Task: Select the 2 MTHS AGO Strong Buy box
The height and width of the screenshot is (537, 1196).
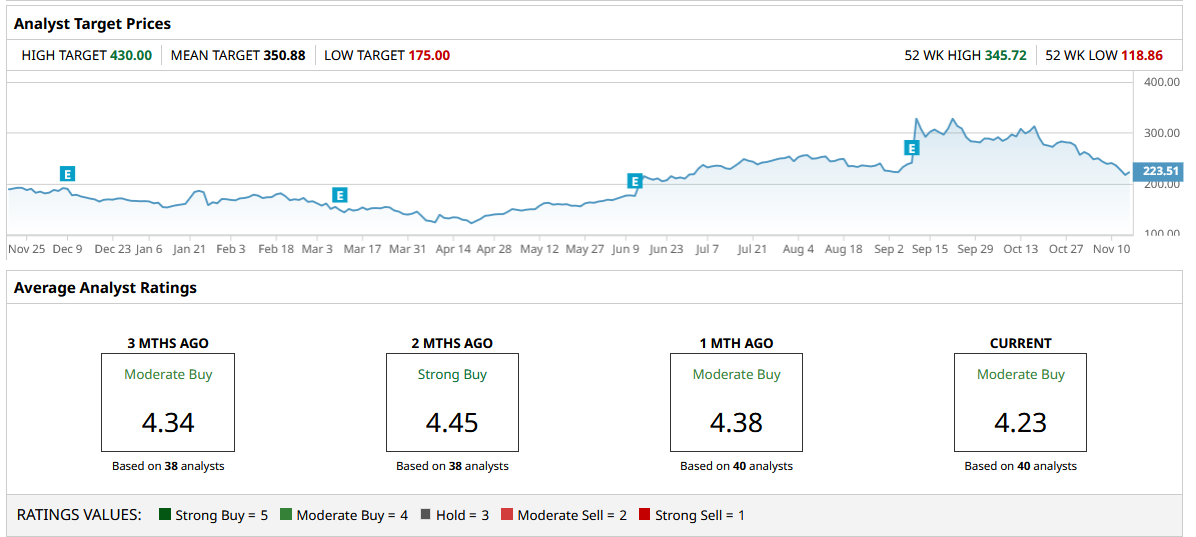Action: pyautogui.click(x=452, y=402)
